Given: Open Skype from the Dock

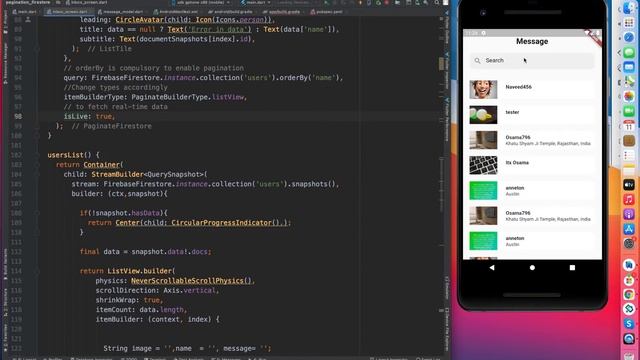Looking at the screenshot, I should 629,324.
